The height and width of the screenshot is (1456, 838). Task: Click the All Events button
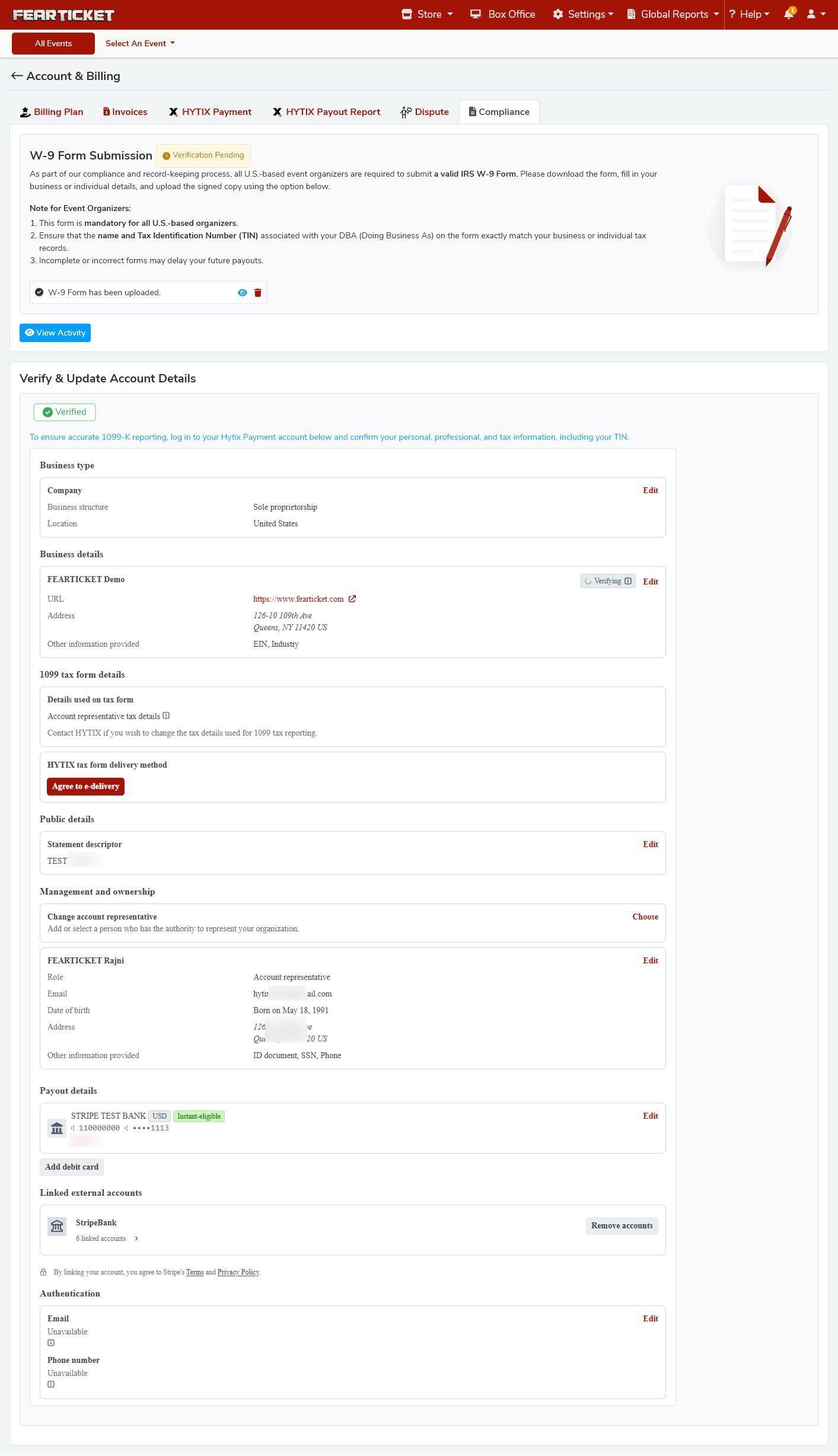[53, 43]
